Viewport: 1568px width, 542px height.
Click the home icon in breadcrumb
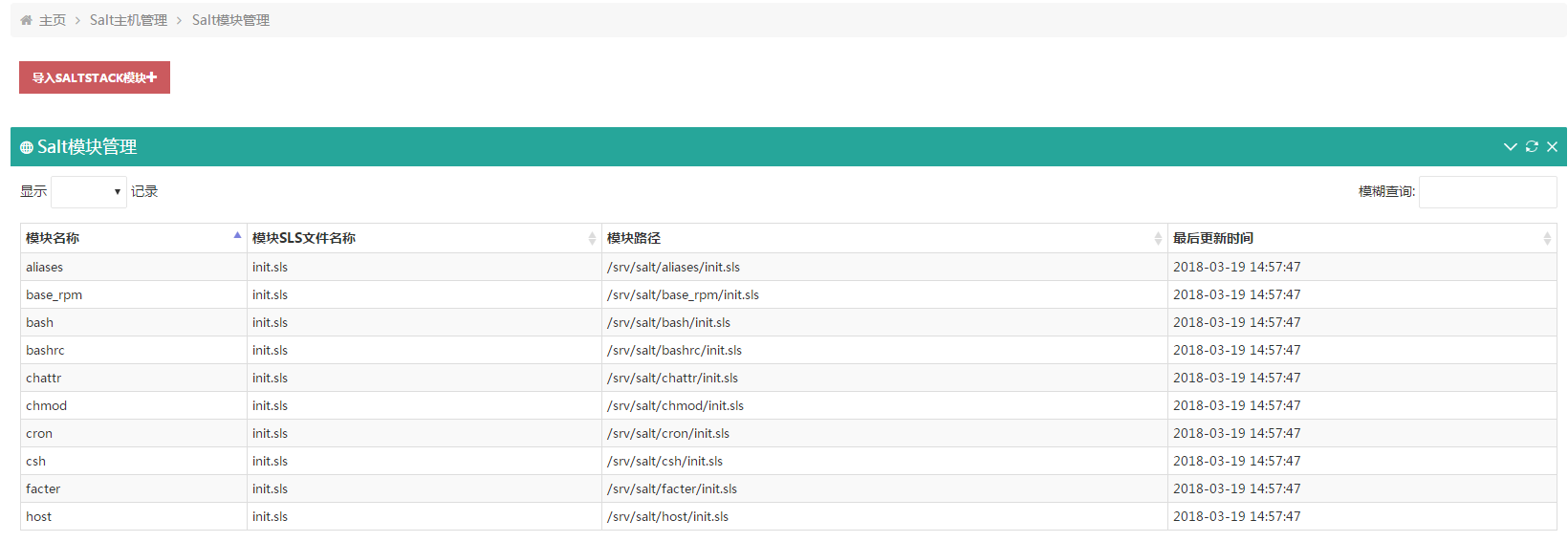point(26,20)
